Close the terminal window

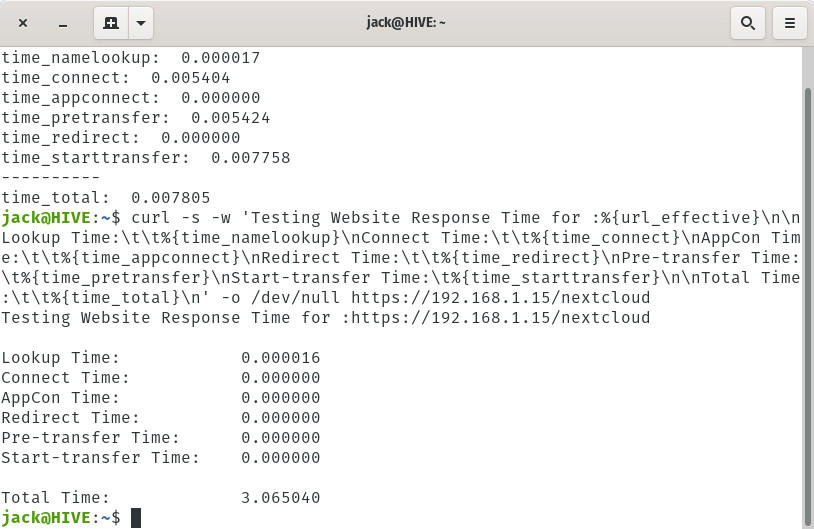(x=23, y=23)
